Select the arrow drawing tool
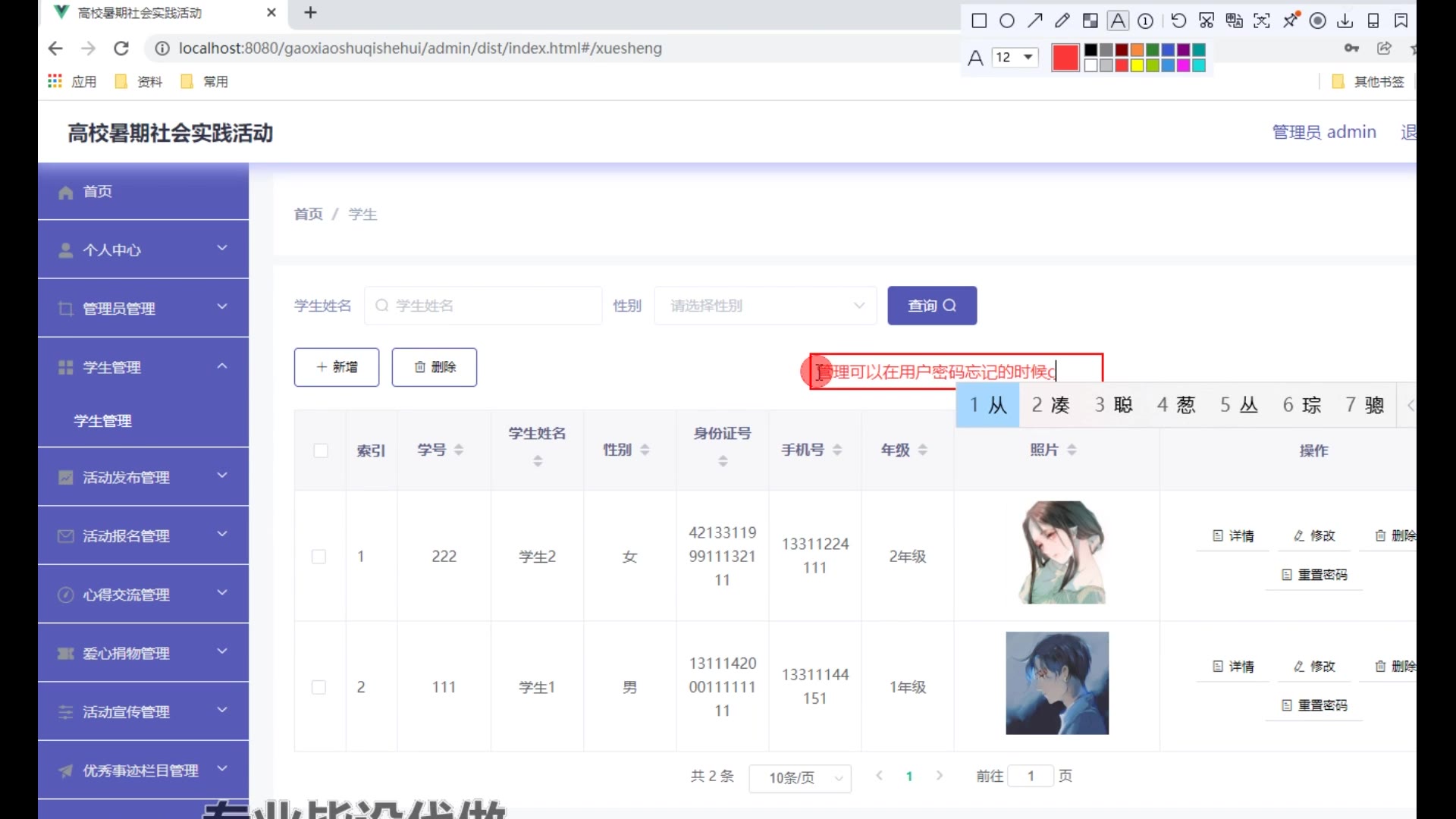The height and width of the screenshot is (819, 1456). (1034, 20)
